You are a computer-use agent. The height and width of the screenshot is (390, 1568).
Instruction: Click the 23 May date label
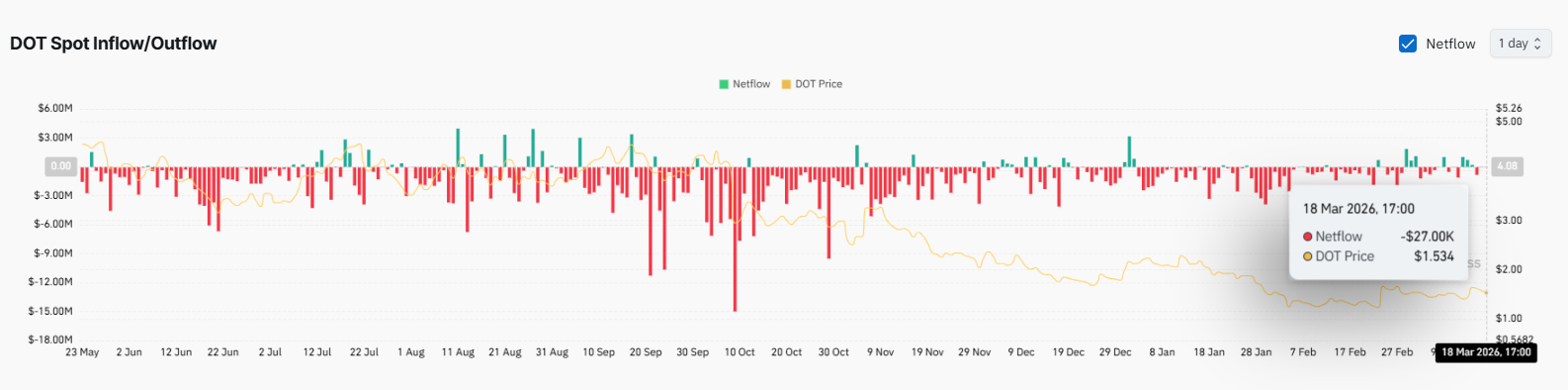coord(82,352)
